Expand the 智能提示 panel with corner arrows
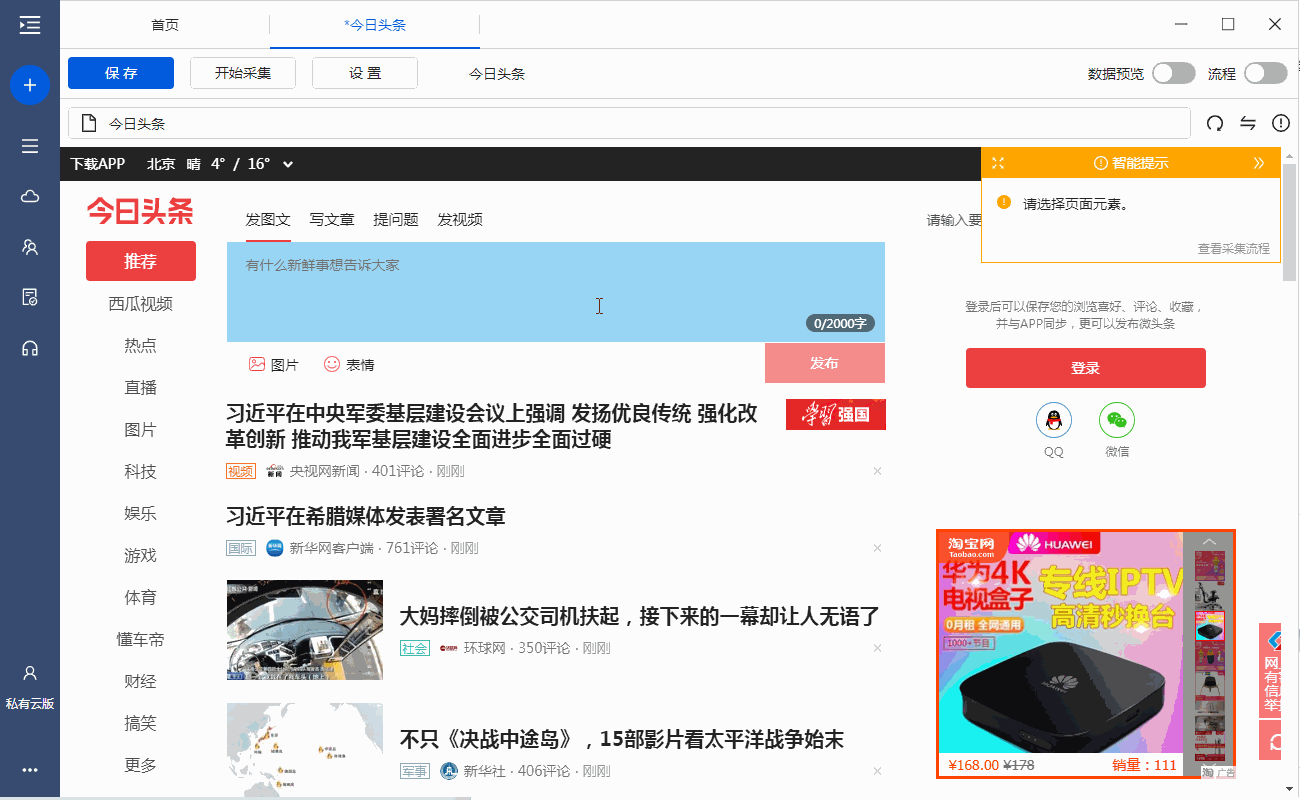The height and width of the screenshot is (800, 1300). coord(997,163)
